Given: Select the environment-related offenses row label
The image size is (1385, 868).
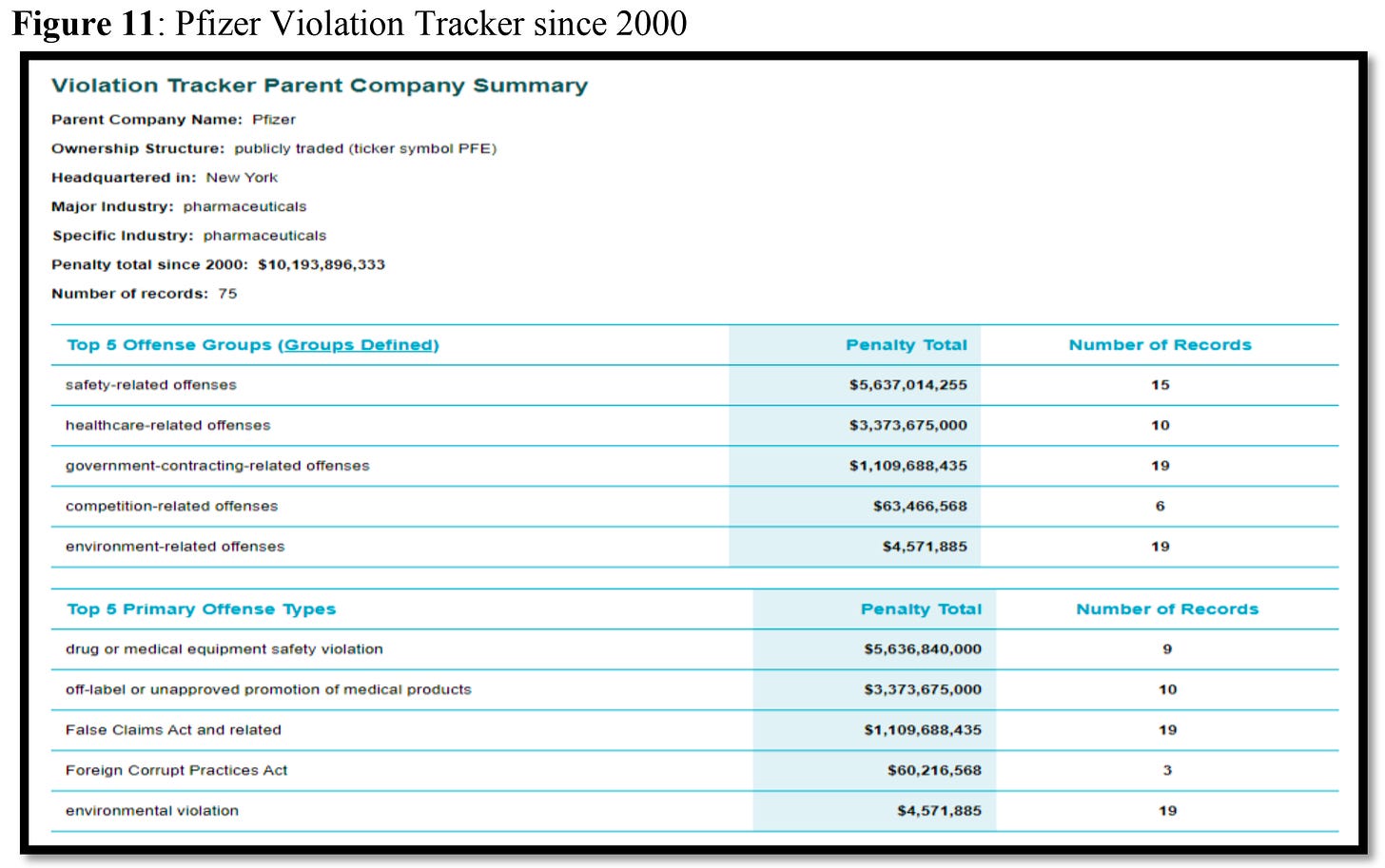Looking at the screenshot, I should click(x=175, y=547).
